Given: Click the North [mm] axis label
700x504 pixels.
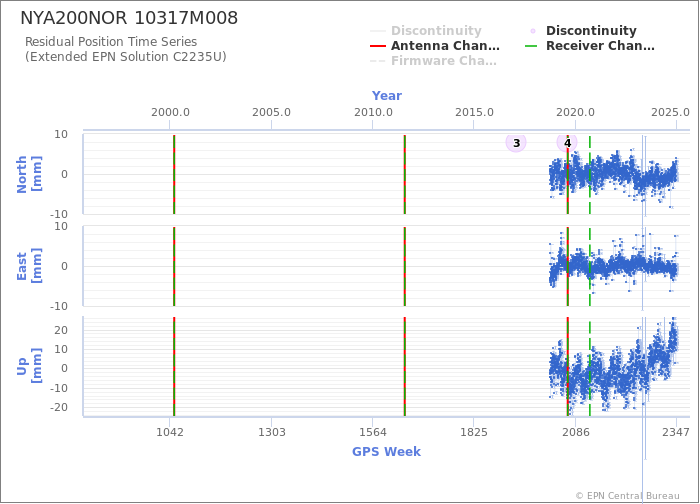Looking at the screenshot, I should click(29, 174).
